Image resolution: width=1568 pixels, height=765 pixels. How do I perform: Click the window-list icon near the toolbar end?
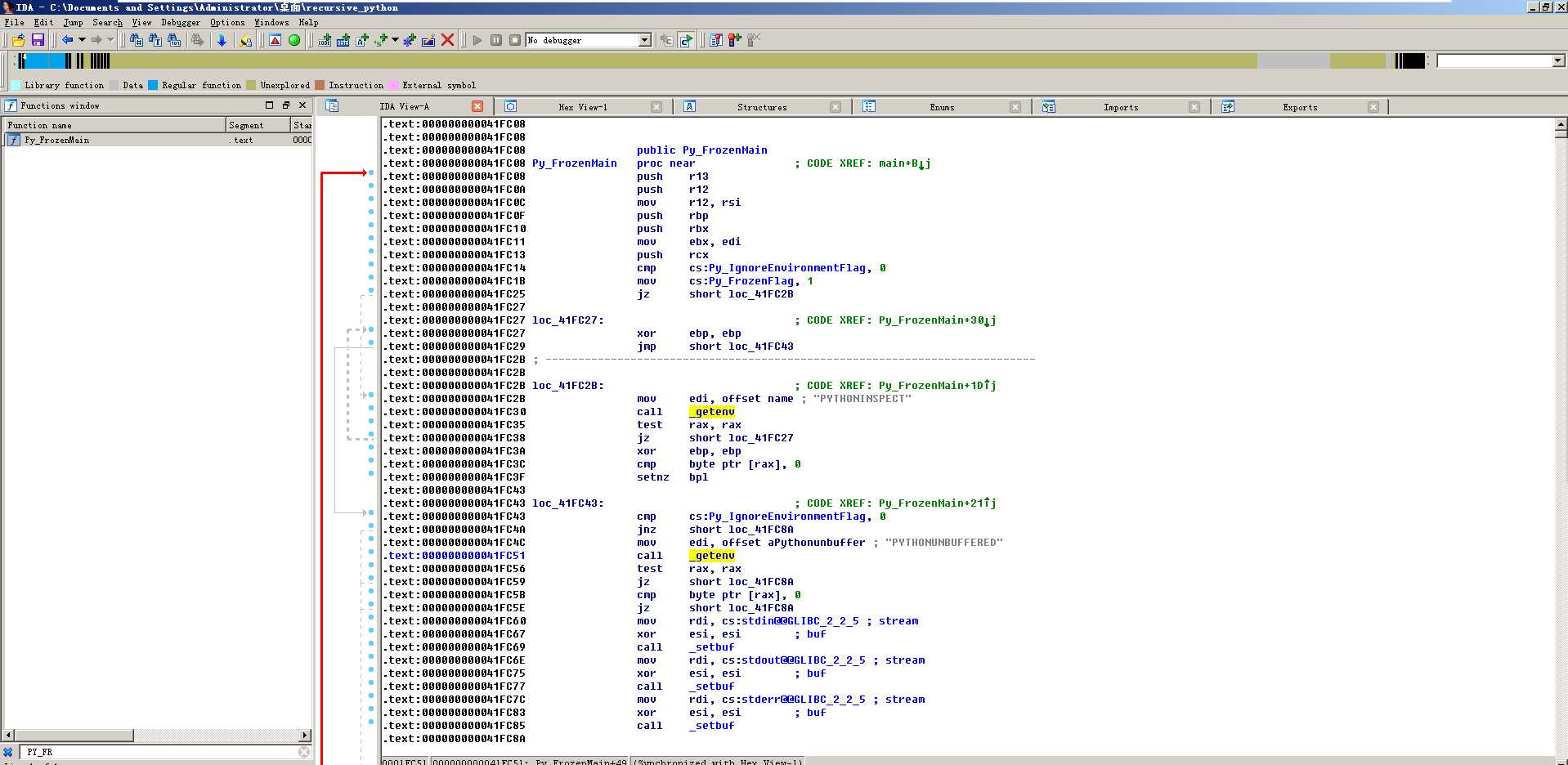[x=716, y=40]
